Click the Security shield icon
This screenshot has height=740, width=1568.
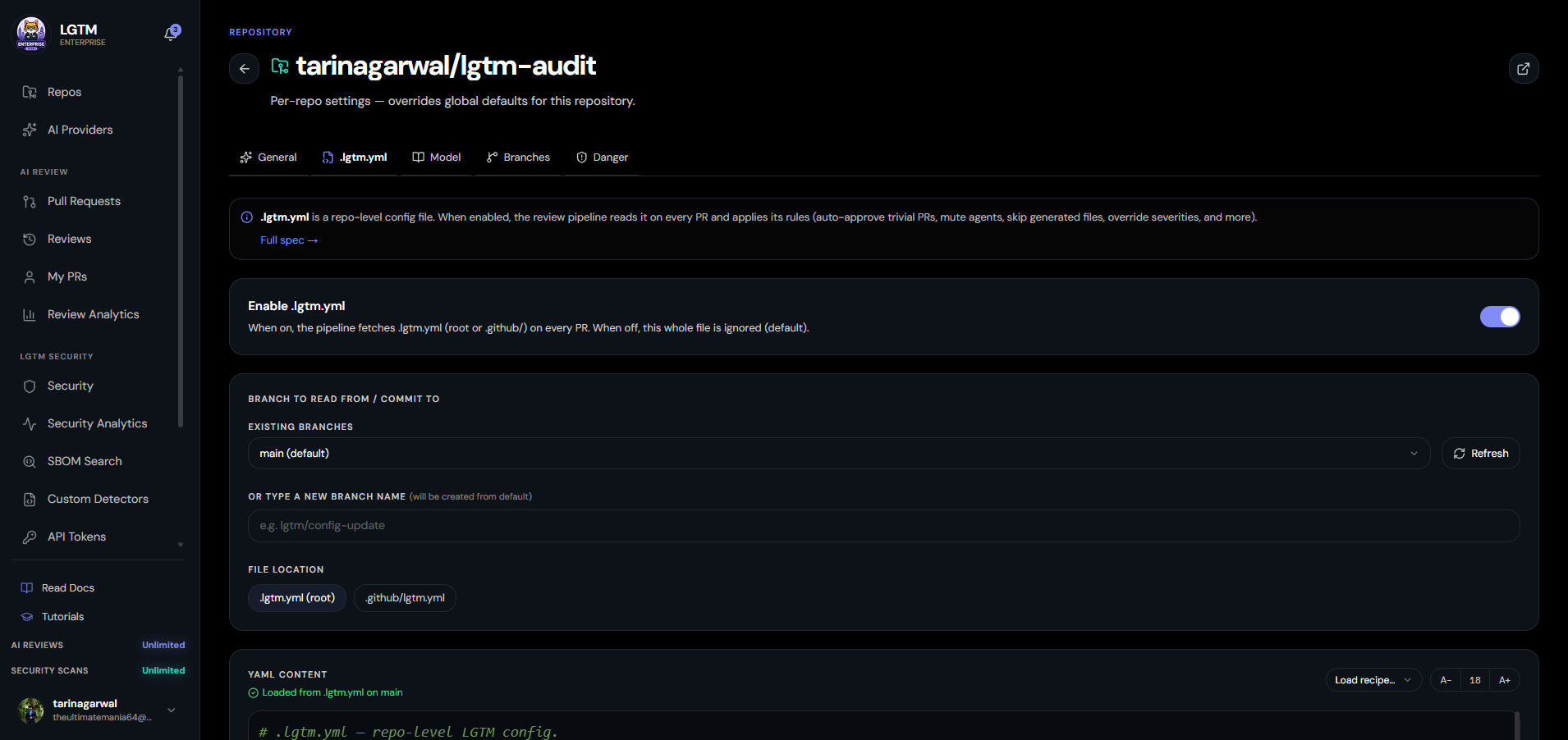pyautogui.click(x=30, y=386)
